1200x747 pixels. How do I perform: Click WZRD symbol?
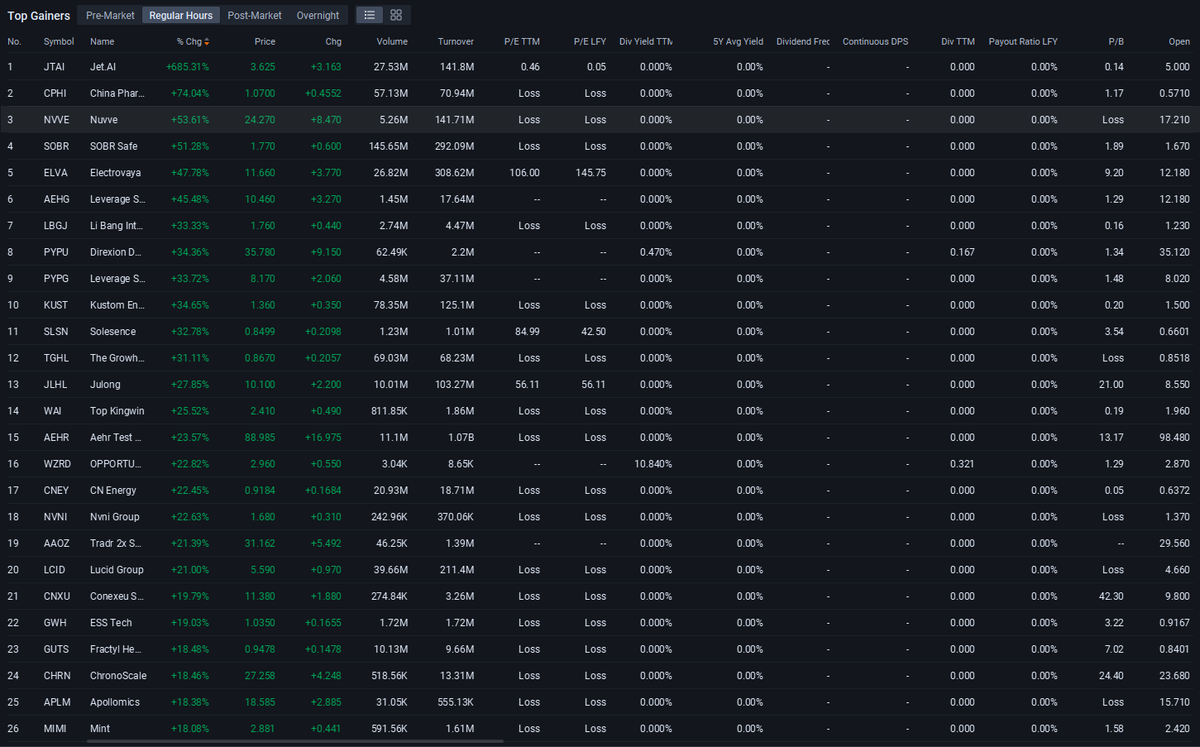coord(57,464)
